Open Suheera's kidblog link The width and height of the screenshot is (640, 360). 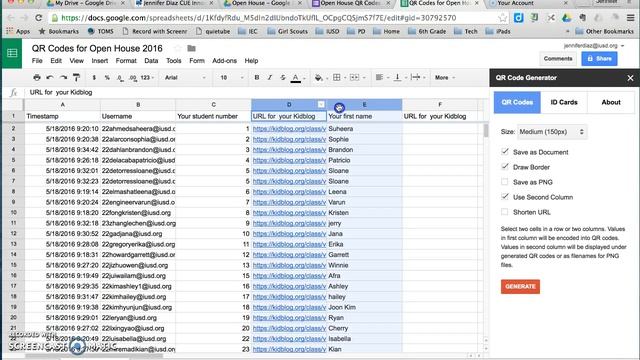point(289,129)
